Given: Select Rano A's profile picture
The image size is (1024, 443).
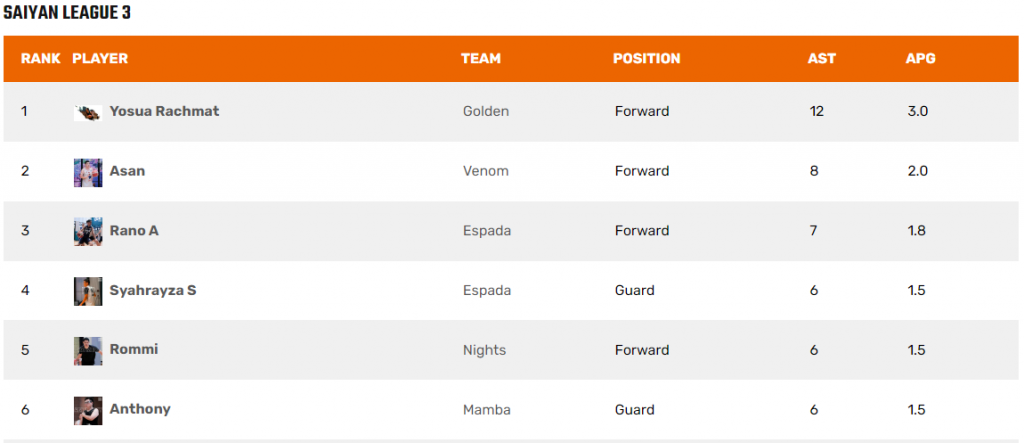Looking at the screenshot, I should coord(88,232).
